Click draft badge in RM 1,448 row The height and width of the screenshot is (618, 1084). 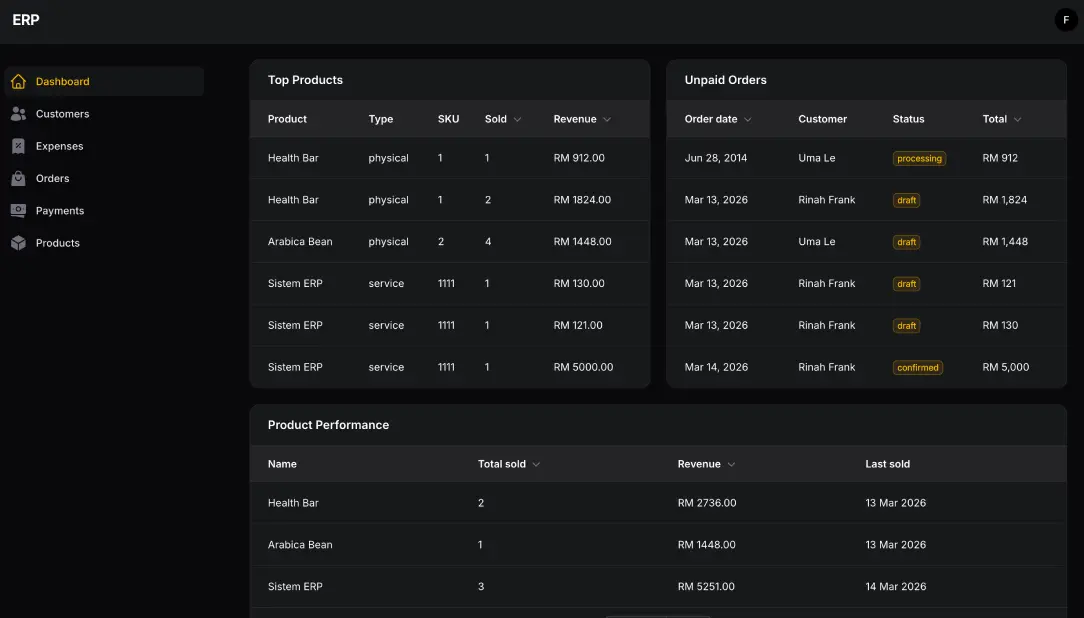pyautogui.click(x=906, y=242)
